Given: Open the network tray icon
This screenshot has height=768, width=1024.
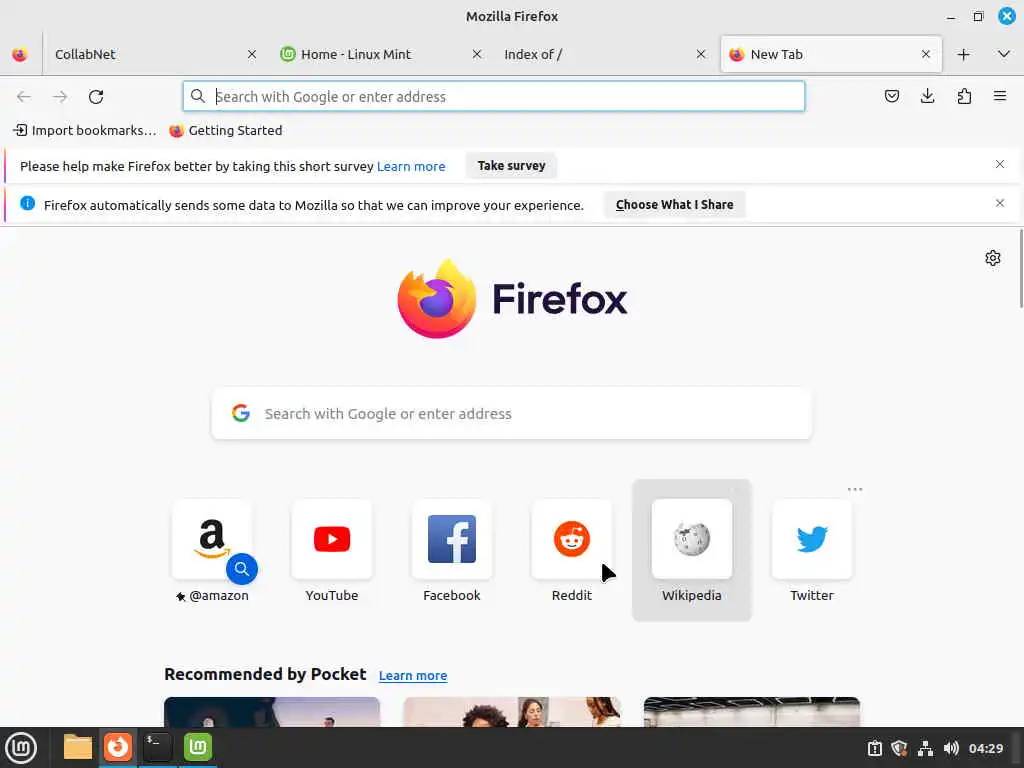Looking at the screenshot, I should click(925, 748).
